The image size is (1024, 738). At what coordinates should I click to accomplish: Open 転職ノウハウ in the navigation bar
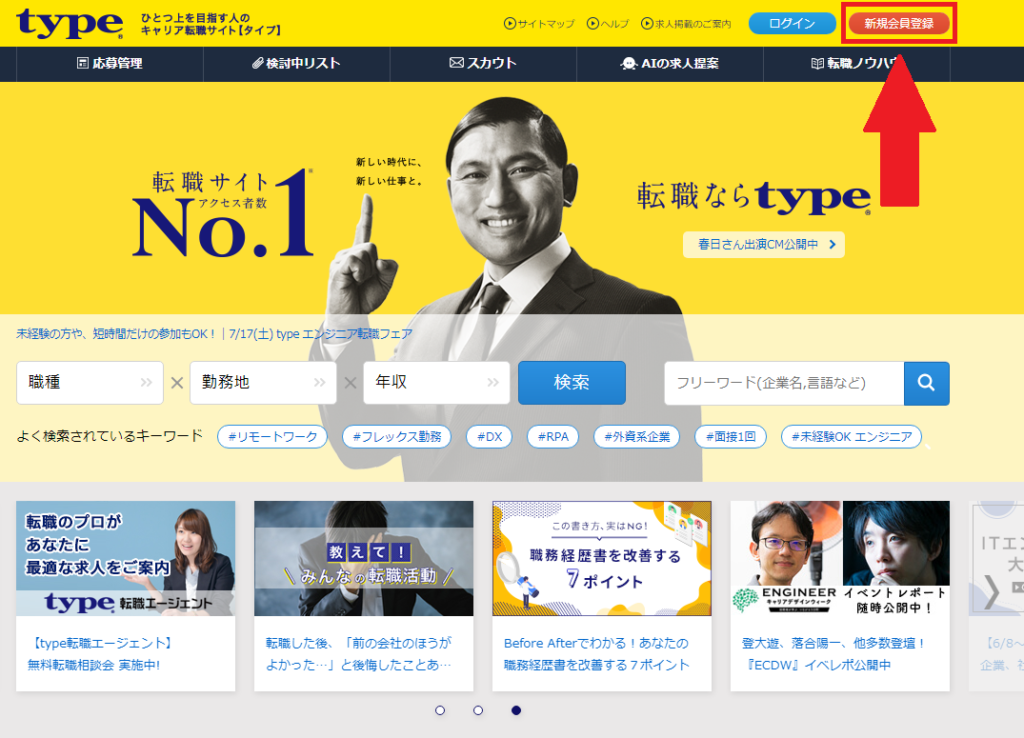(856, 63)
